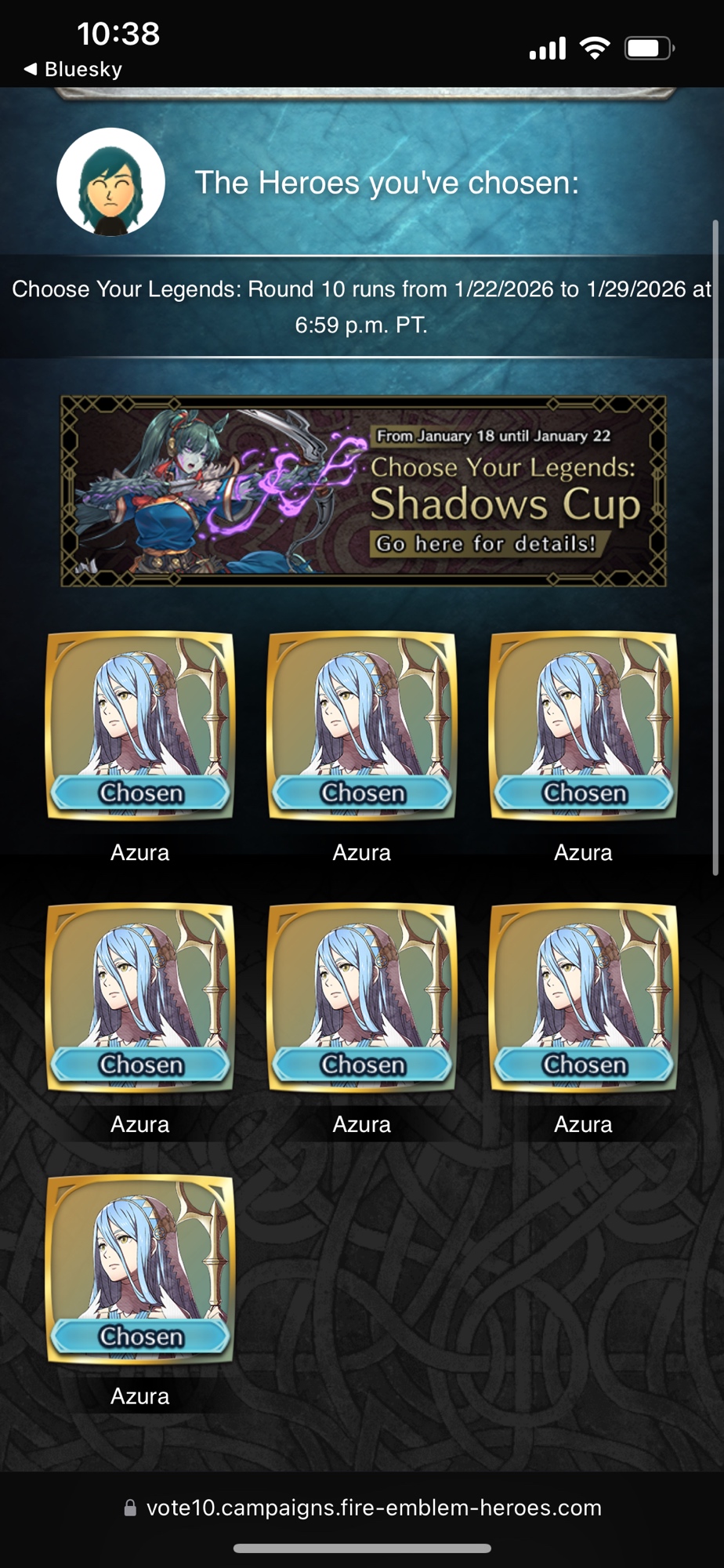724x1568 pixels.
Task: Tap the Chosen badge on bottom Azura
Action: pos(141,1336)
